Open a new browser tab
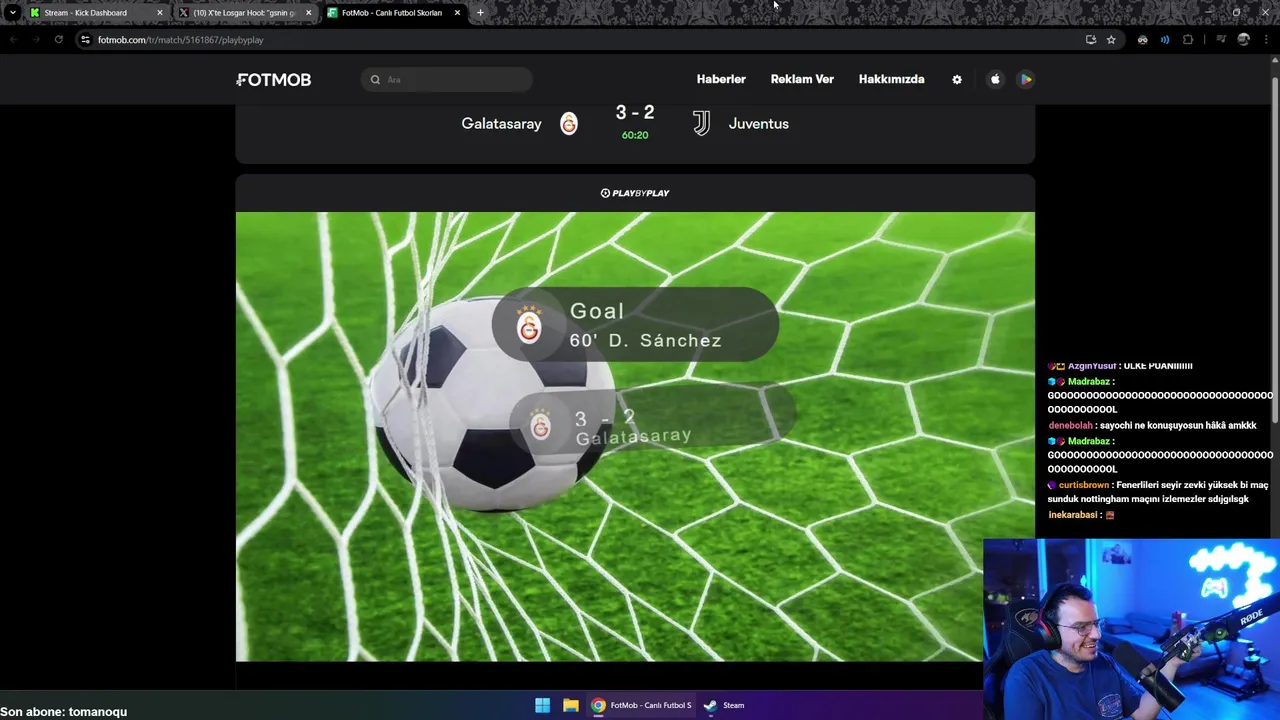This screenshot has height=720, width=1280. pyautogui.click(x=480, y=12)
